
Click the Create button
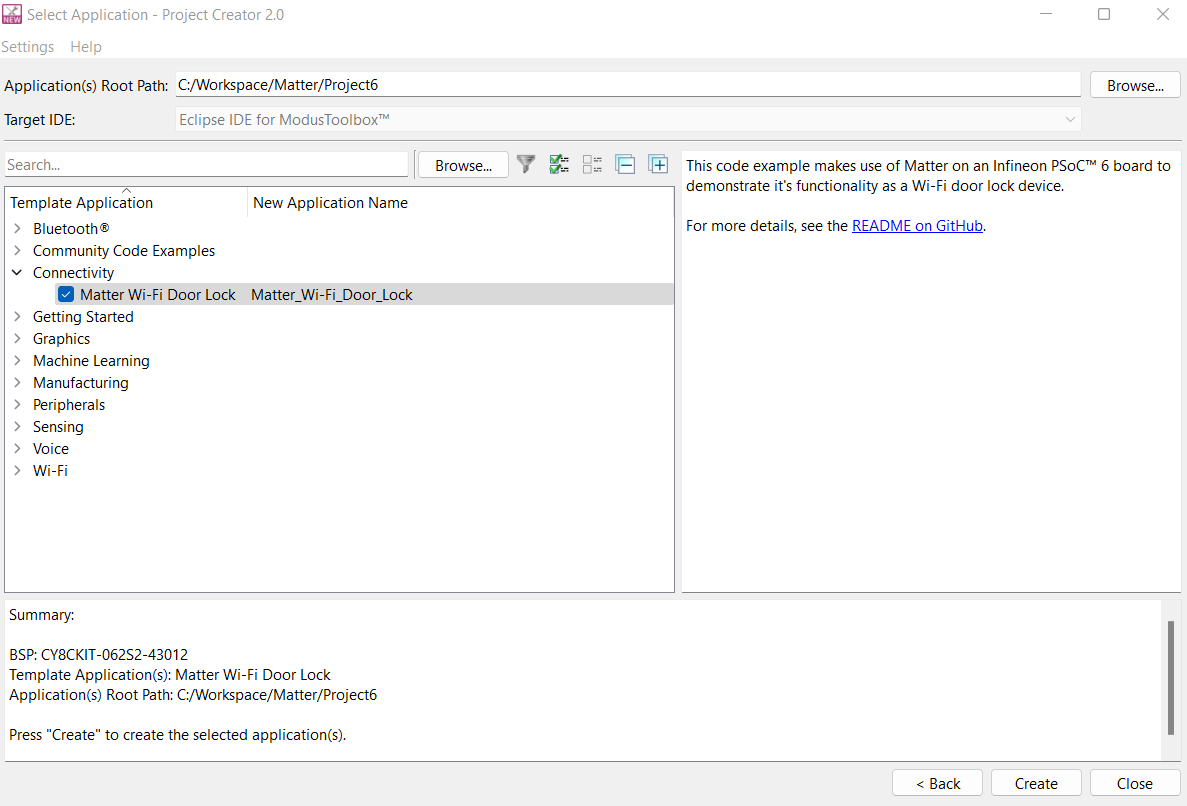coord(1036,783)
